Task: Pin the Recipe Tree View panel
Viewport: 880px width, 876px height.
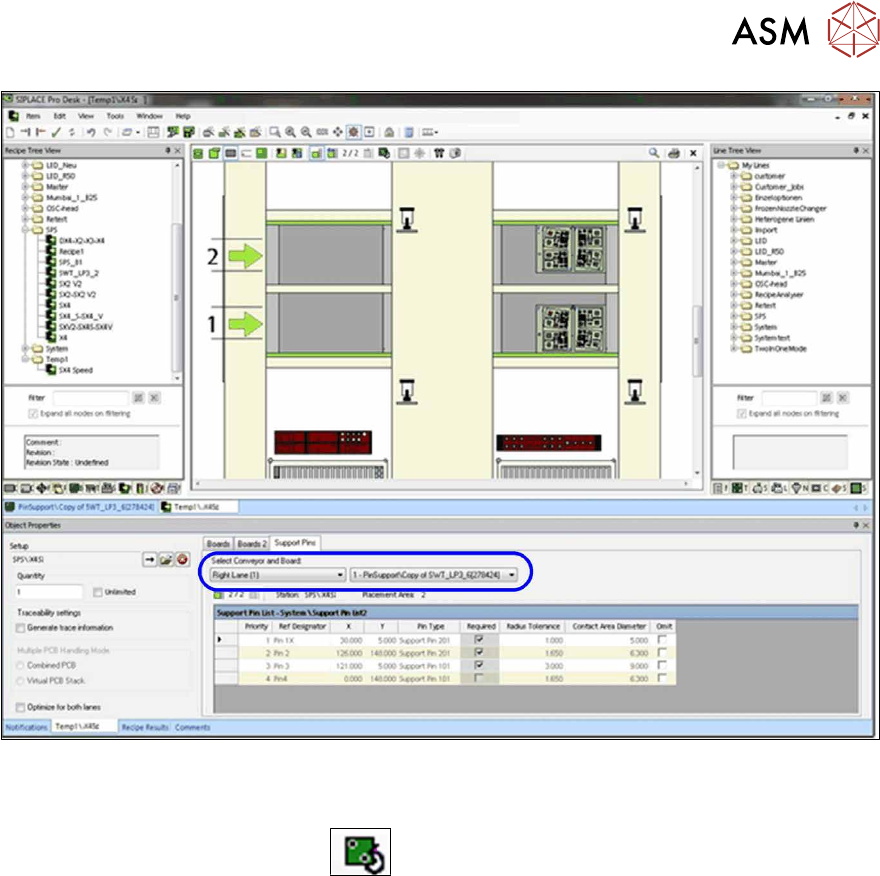Action: coord(168,150)
